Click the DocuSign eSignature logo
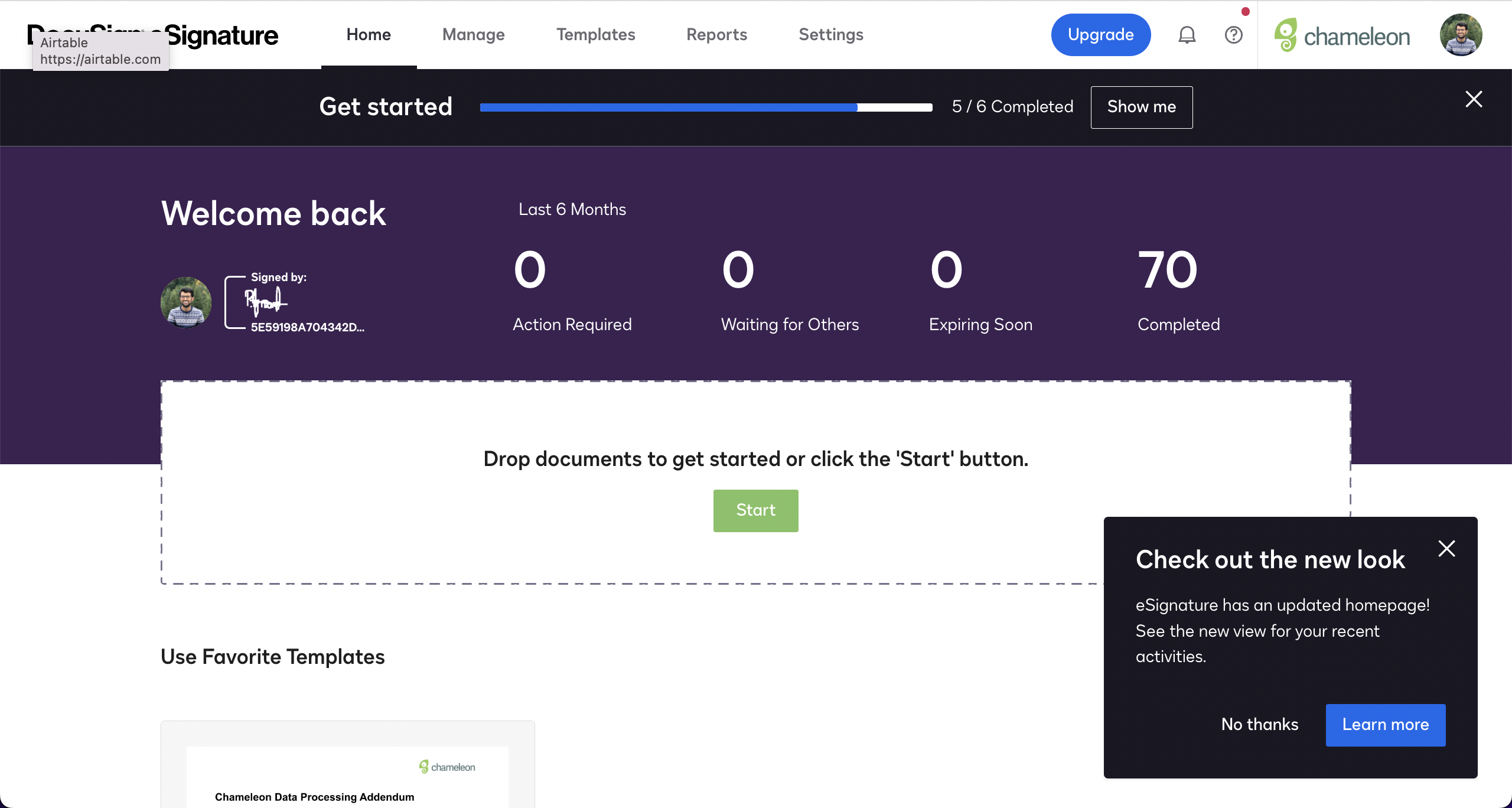 (x=152, y=35)
